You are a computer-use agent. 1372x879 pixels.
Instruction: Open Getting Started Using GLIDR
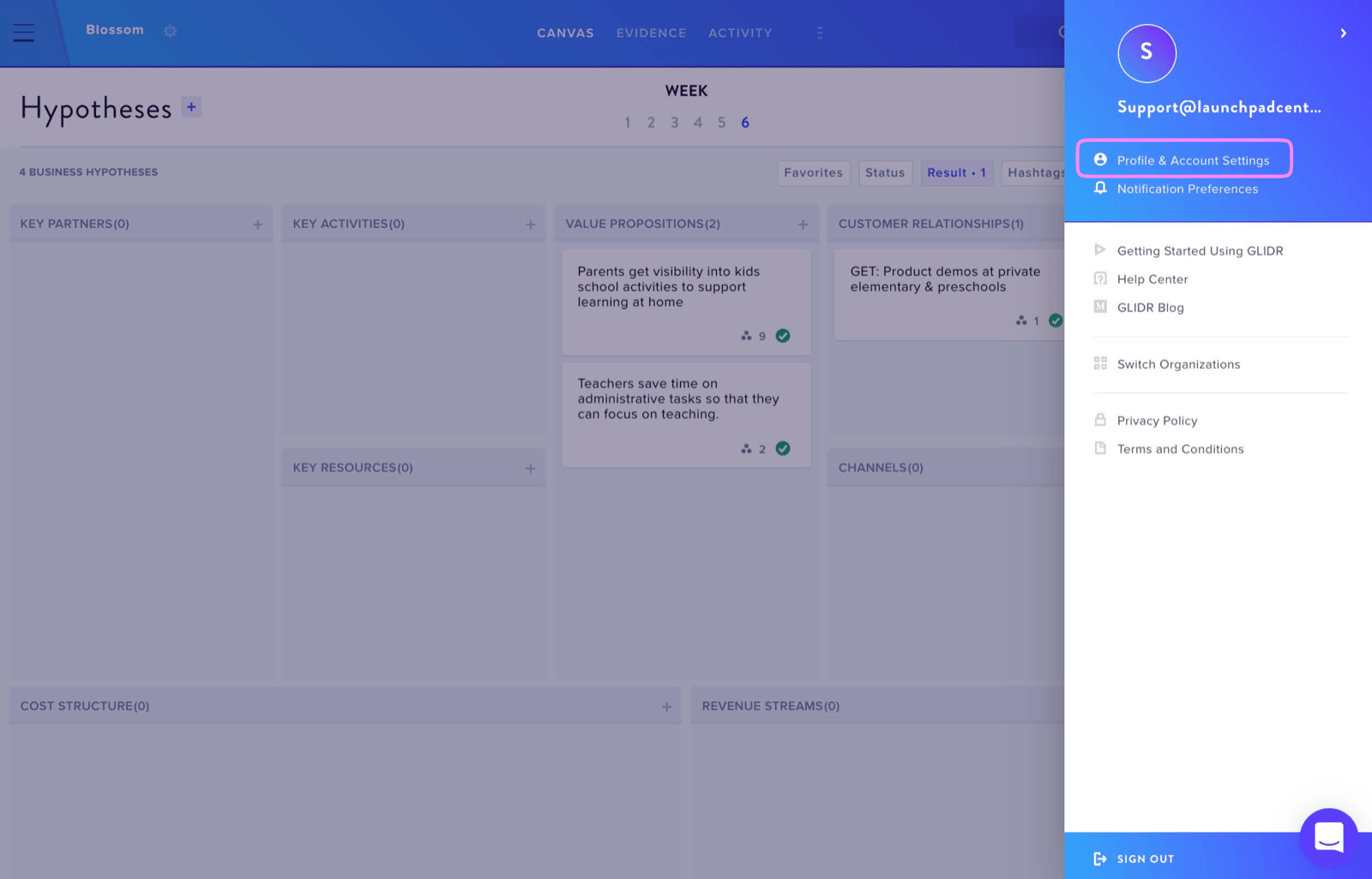(1200, 250)
